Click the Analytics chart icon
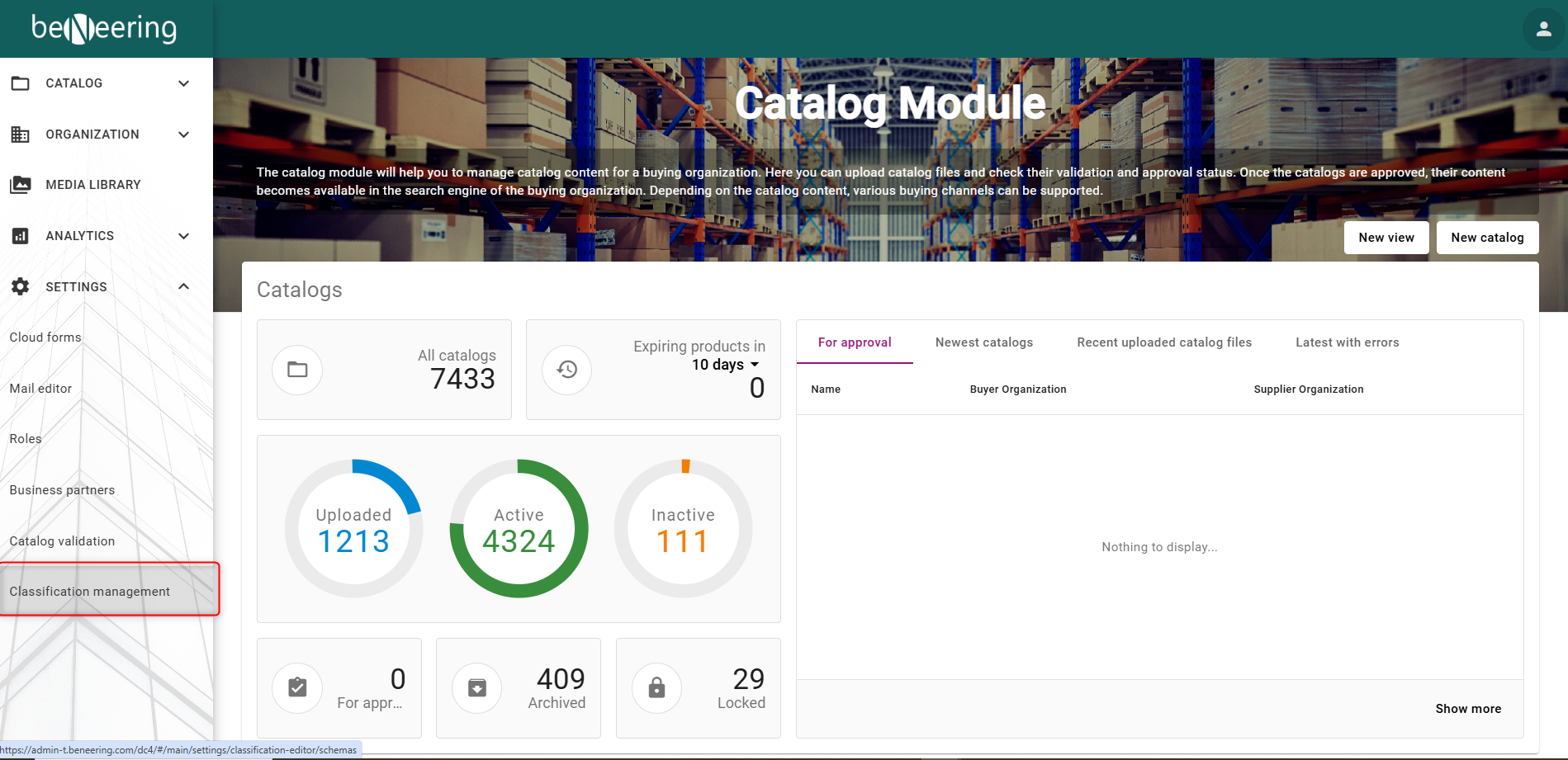Screen dimensions: 1568x760 [x=21, y=236]
